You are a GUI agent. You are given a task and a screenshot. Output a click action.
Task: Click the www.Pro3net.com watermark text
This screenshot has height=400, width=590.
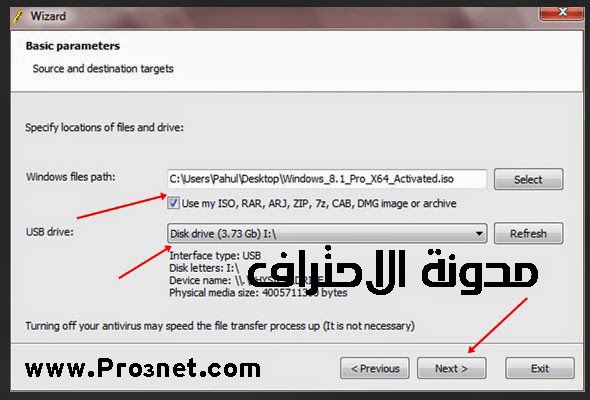click(143, 368)
